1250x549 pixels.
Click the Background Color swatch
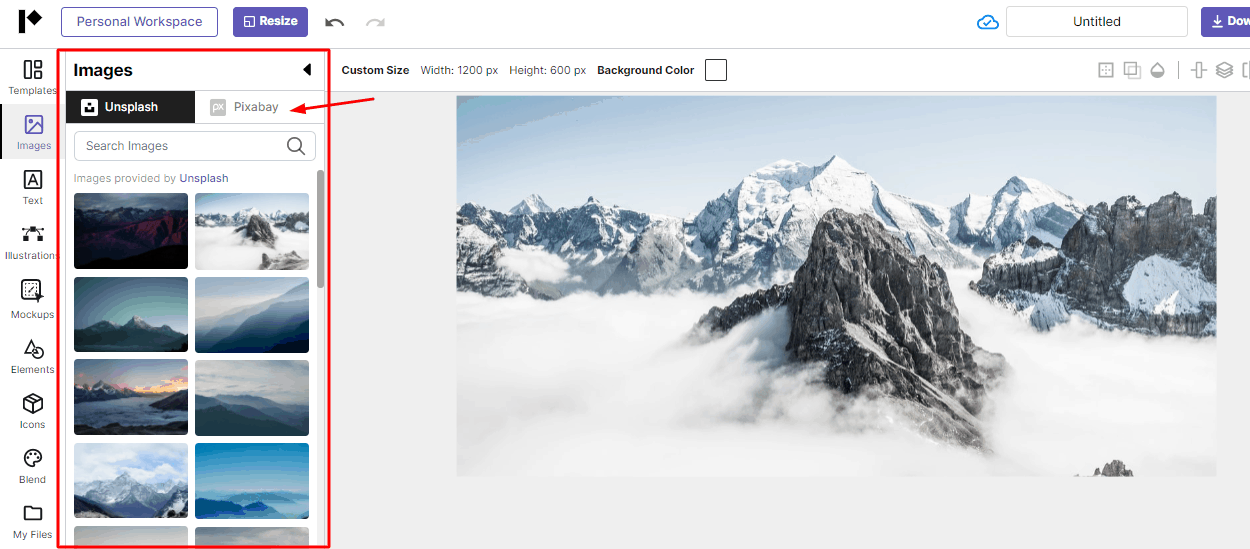click(x=715, y=70)
